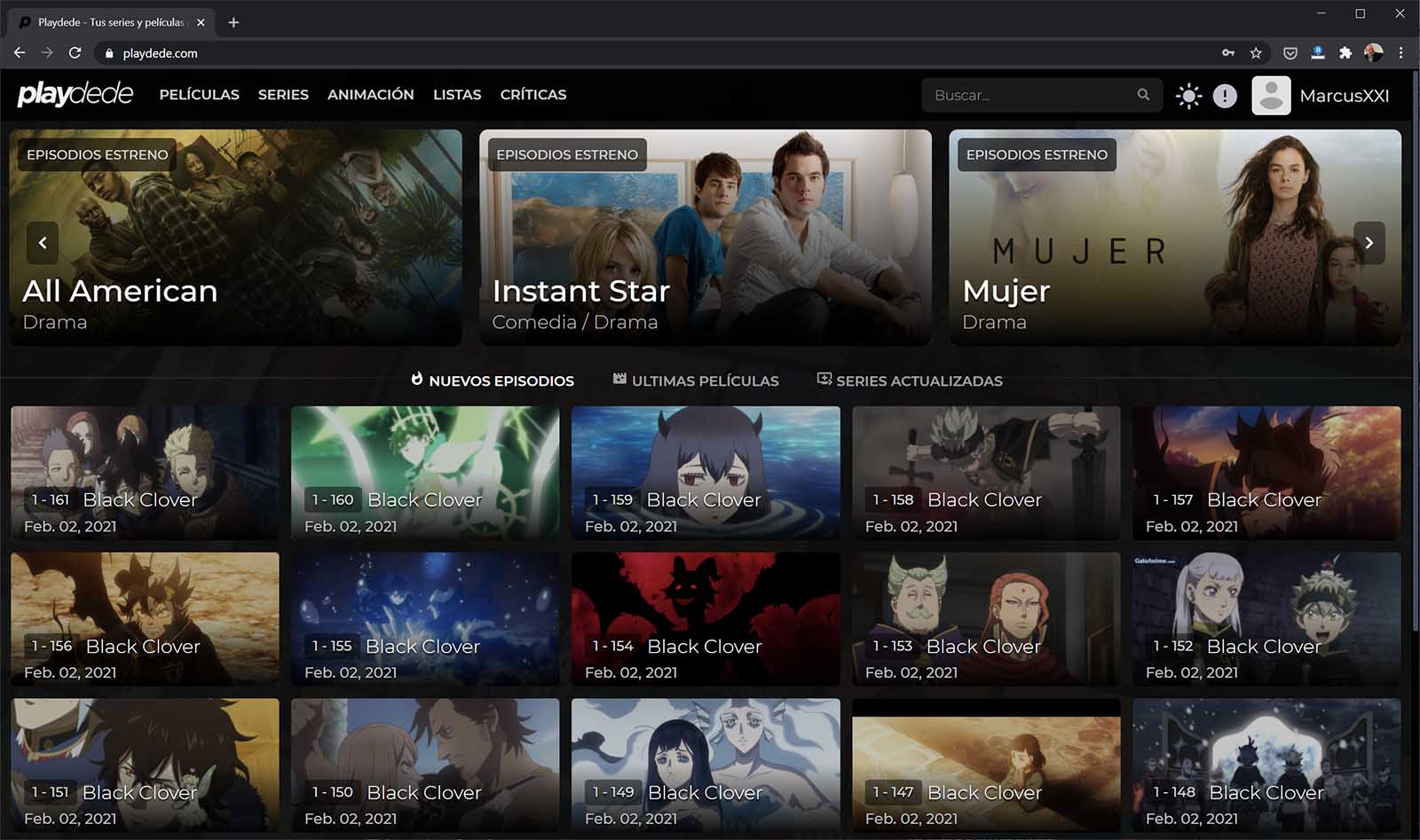Open the Chrome profile avatar
Viewport: 1420px width, 840px height.
tap(1373, 53)
